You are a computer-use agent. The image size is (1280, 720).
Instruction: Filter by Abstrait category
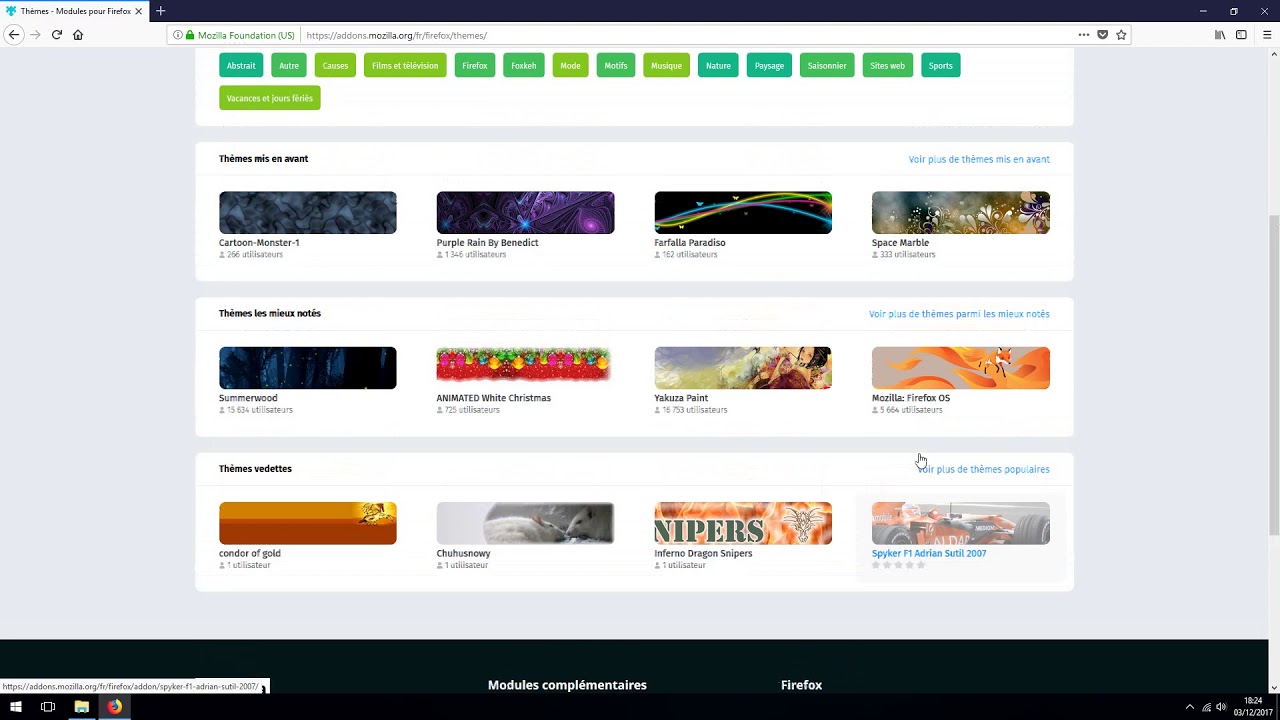tap(241, 66)
